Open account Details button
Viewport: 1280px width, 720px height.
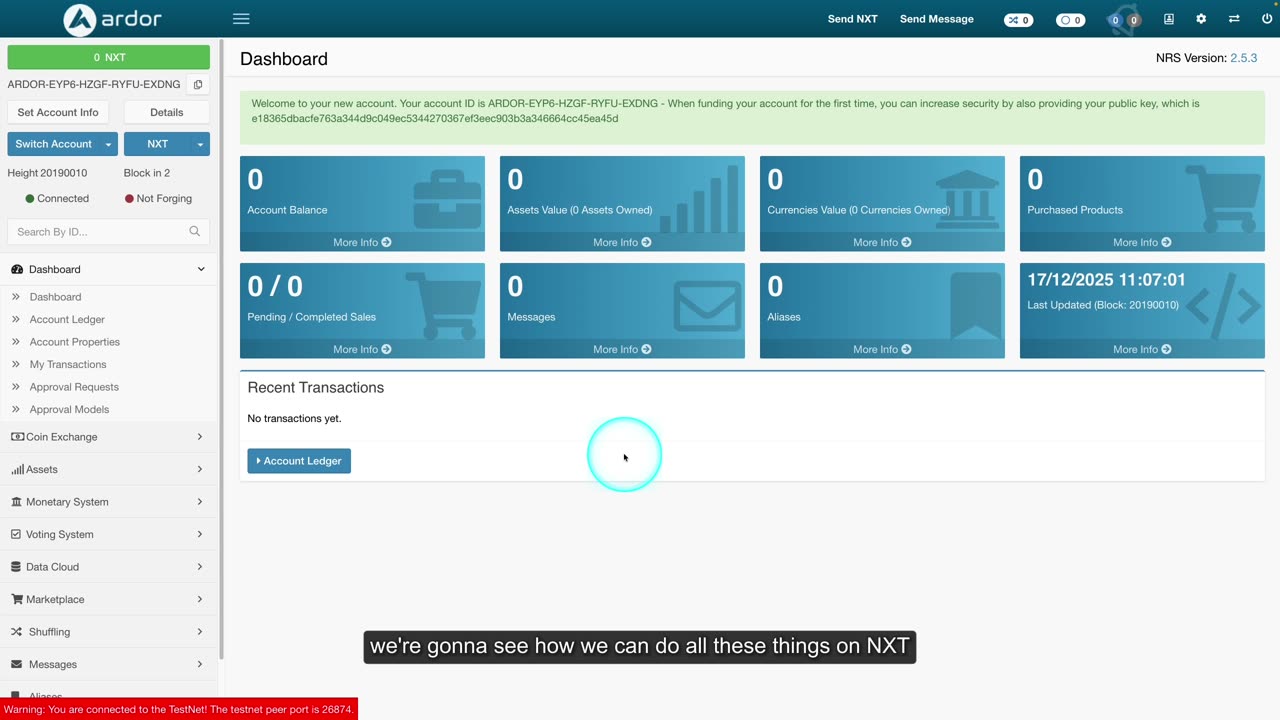coord(167,112)
